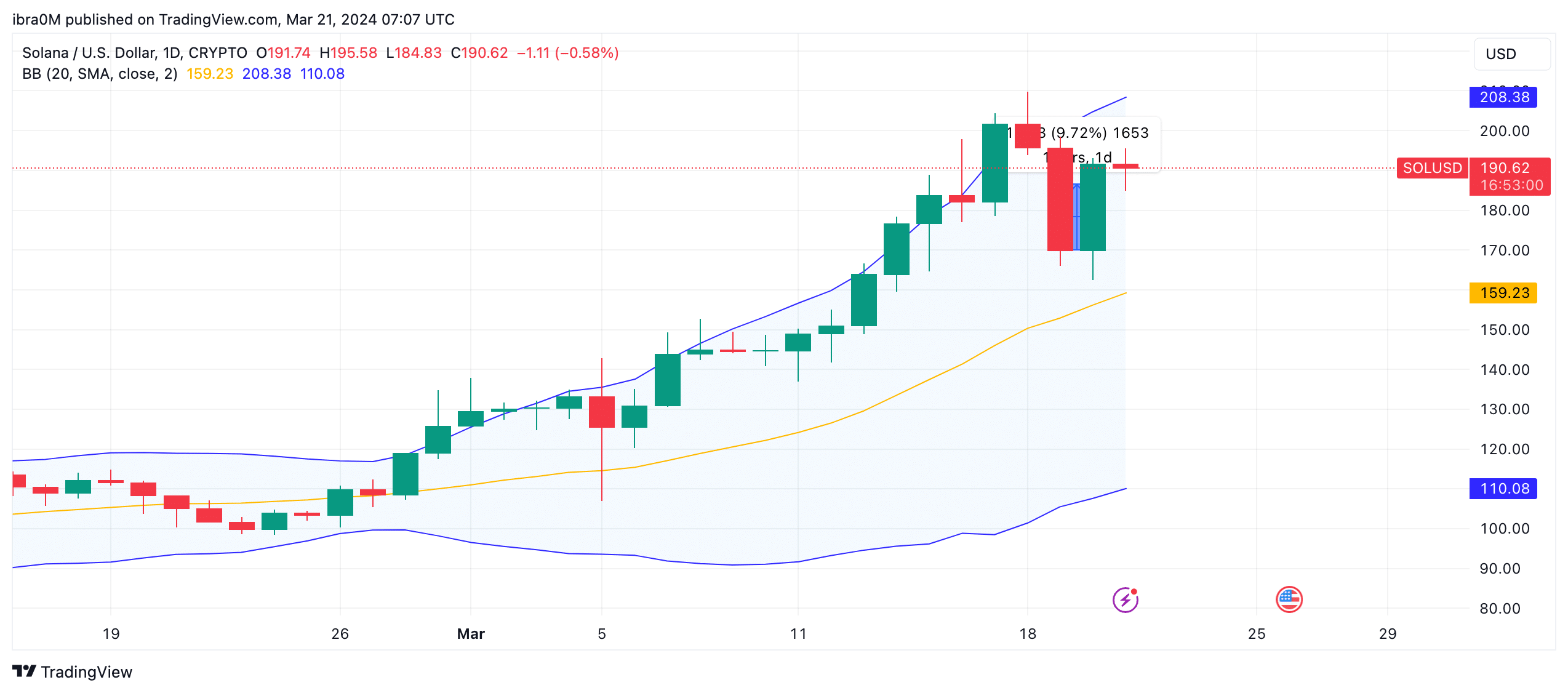Click the orange 159.23 value in legend
This screenshot has height=693, width=1568.
tap(210, 74)
